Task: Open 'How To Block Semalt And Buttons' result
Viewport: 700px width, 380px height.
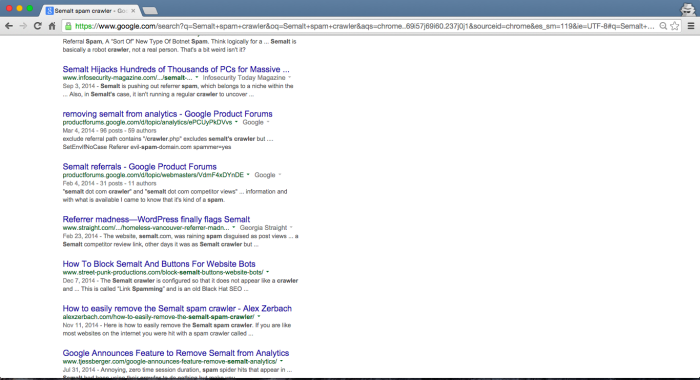Action: [x=159, y=264]
